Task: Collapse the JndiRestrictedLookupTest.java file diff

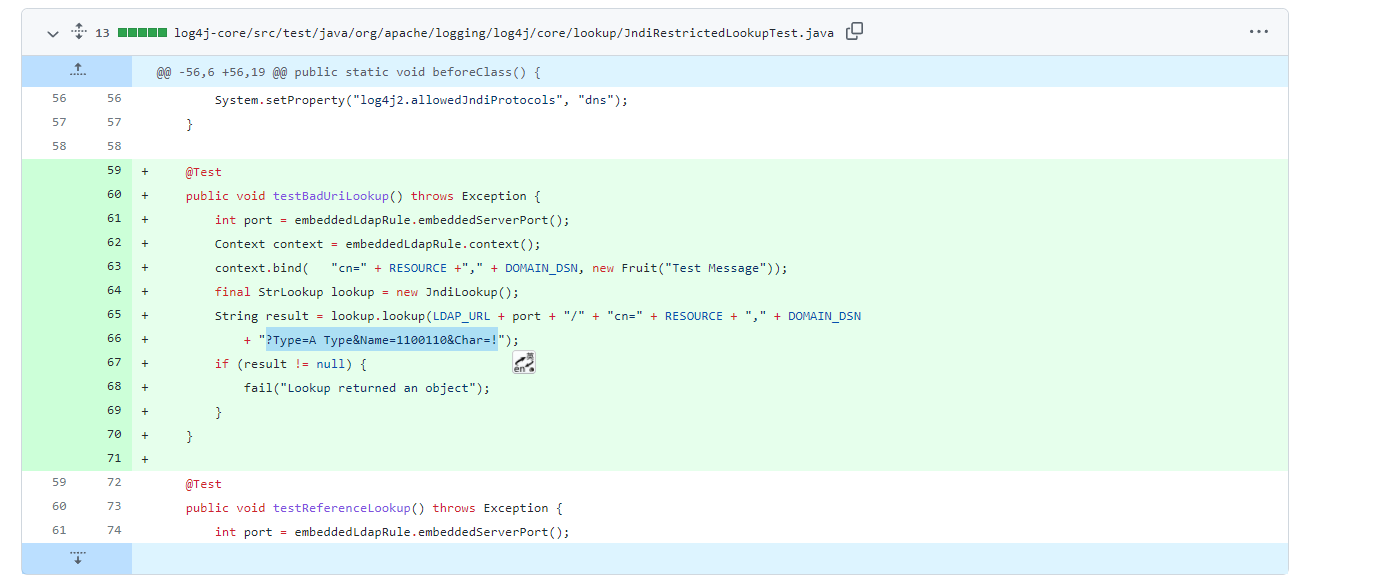Action: (53, 33)
